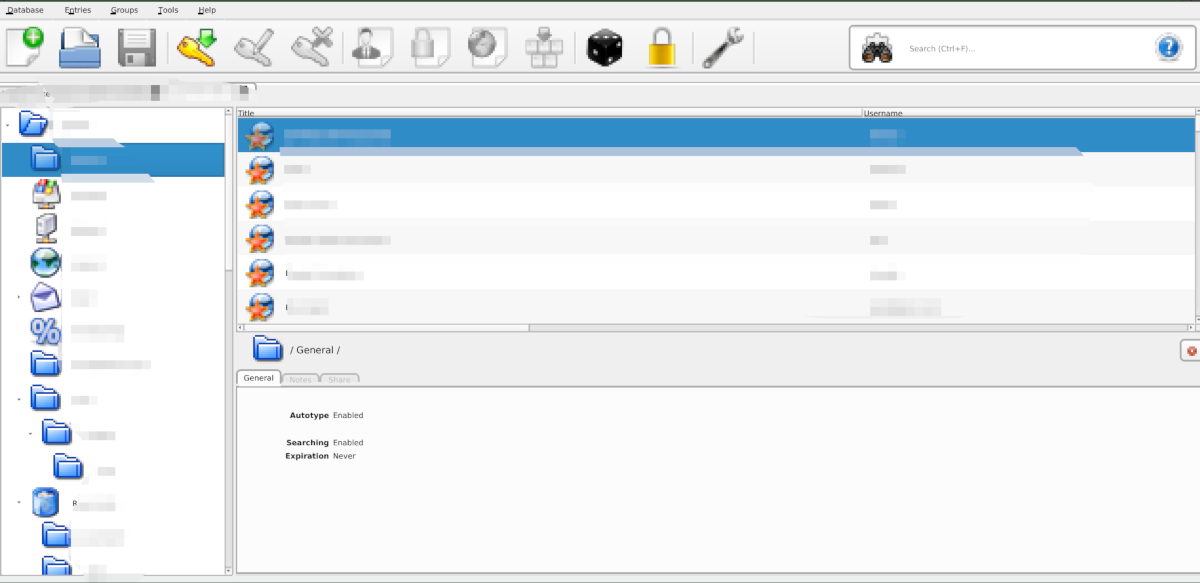
Task: Open an existing database file
Action: pyautogui.click(x=79, y=47)
